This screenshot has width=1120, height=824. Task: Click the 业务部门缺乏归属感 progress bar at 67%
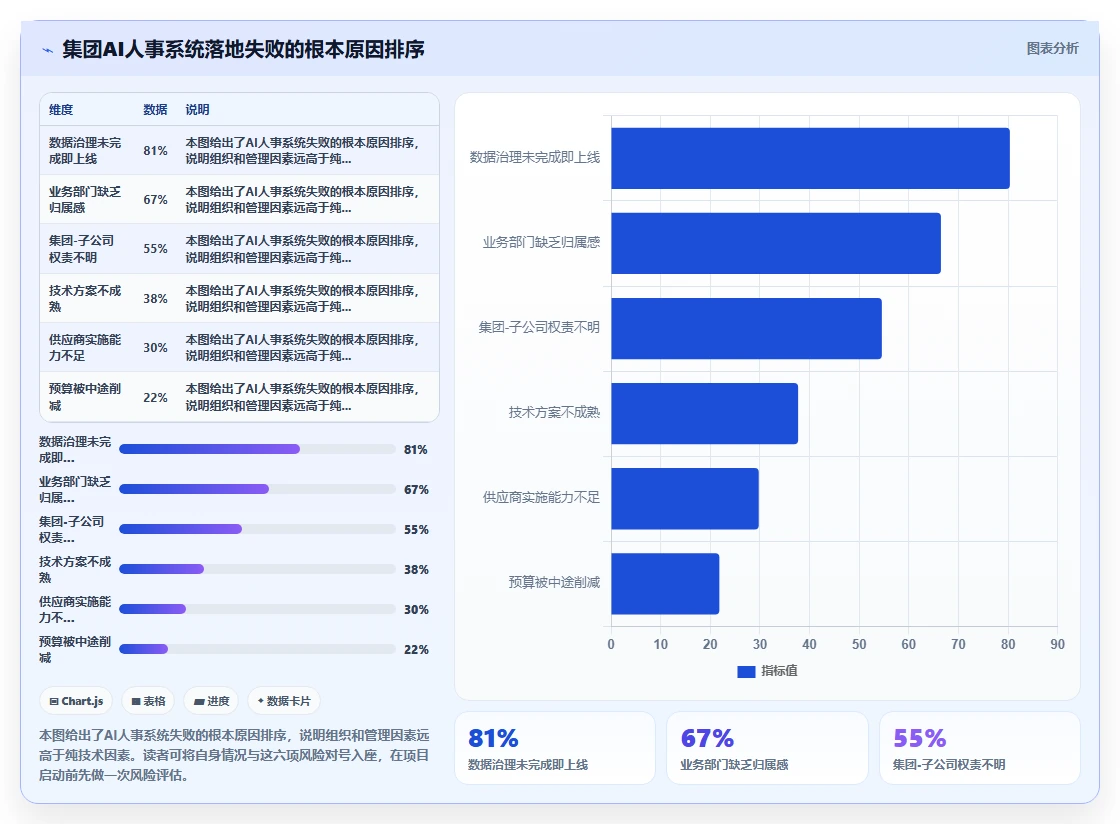click(257, 489)
